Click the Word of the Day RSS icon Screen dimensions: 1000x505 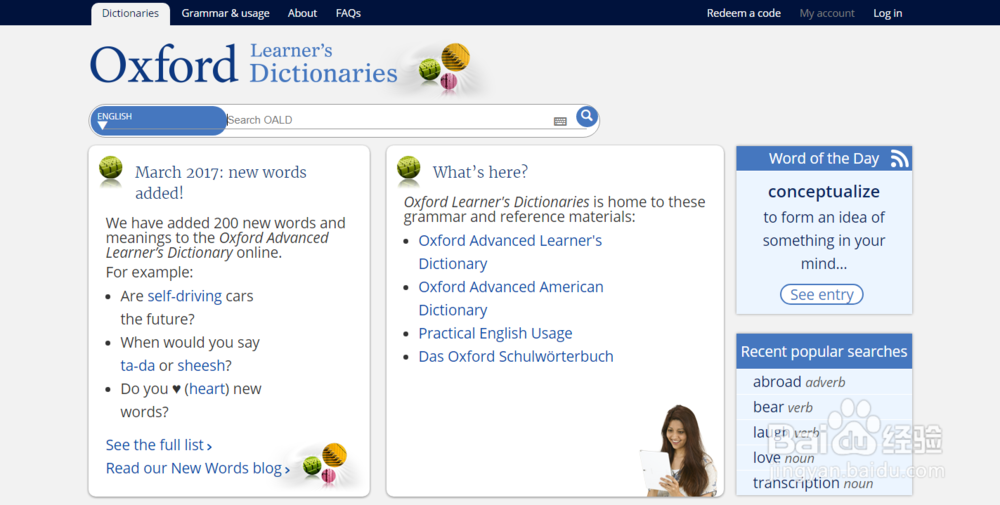tap(899, 158)
